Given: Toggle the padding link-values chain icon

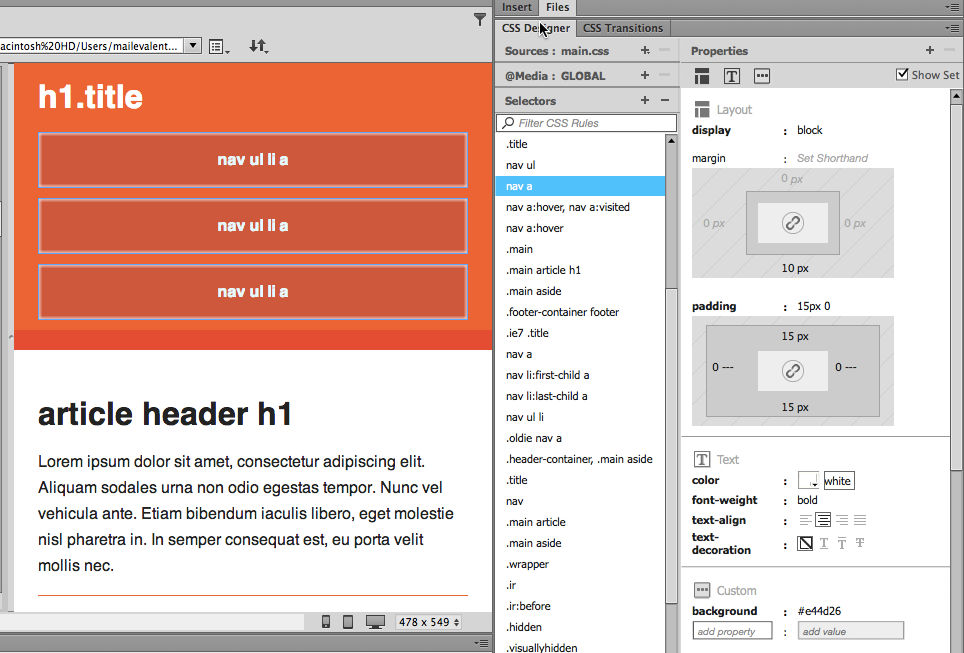Looking at the screenshot, I should (x=792, y=371).
